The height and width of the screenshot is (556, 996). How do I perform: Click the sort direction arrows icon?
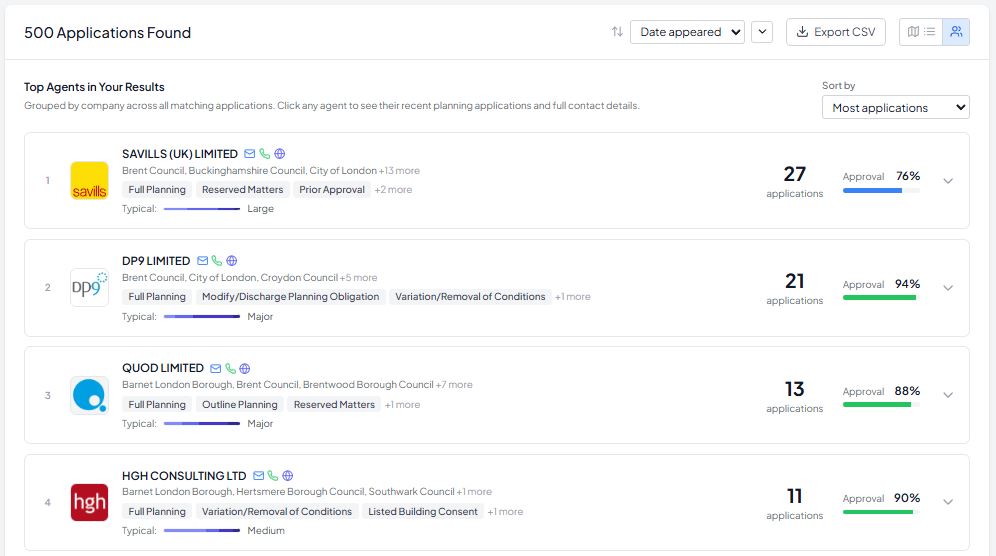(617, 32)
